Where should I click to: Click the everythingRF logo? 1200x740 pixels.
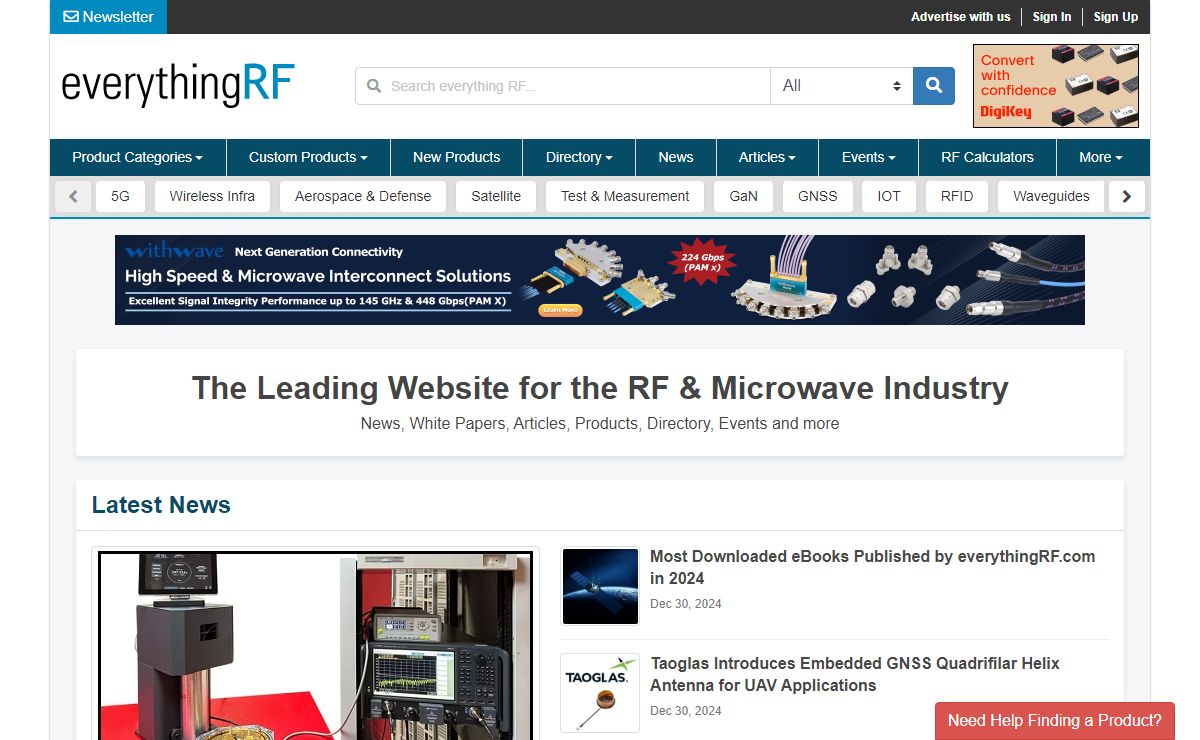coord(178,85)
